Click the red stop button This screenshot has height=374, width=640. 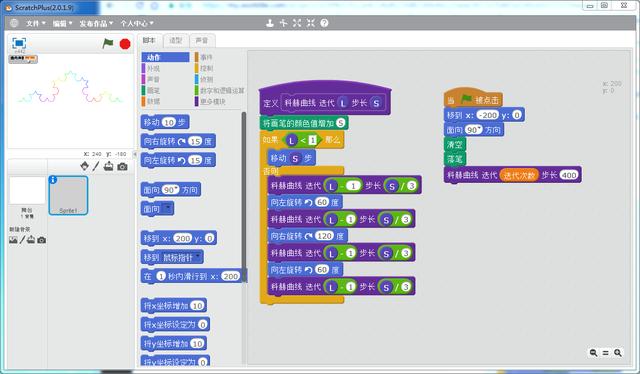(125, 44)
